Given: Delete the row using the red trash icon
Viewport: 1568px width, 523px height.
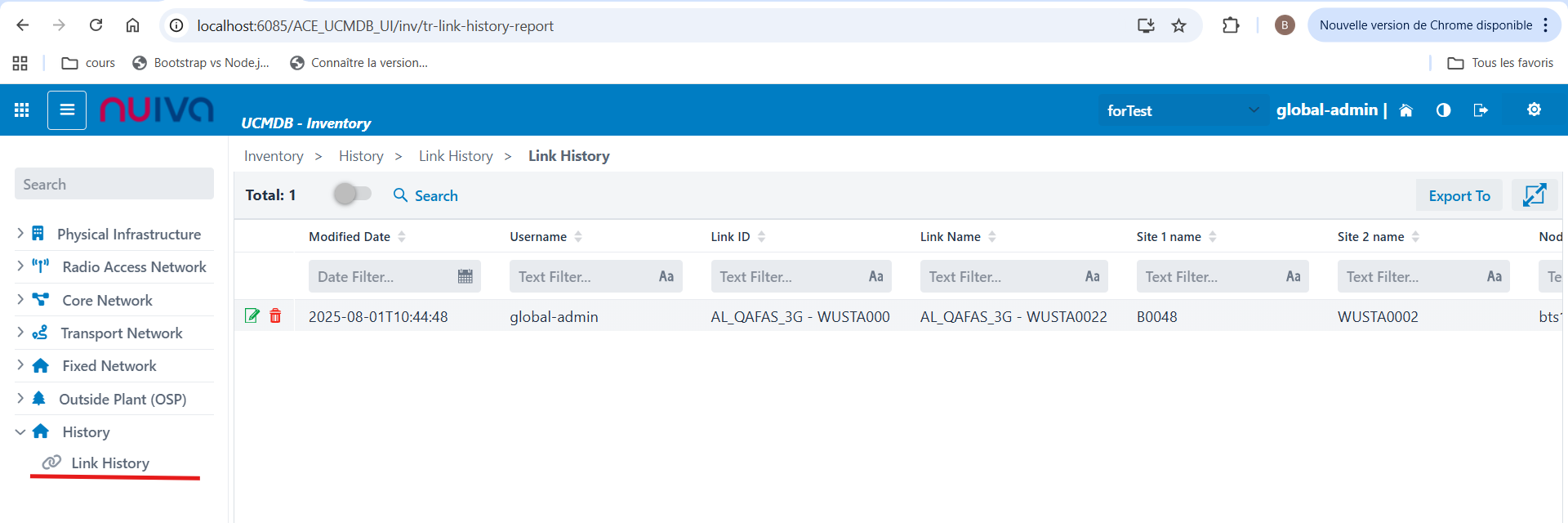Looking at the screenshot, I should (275, 316).
